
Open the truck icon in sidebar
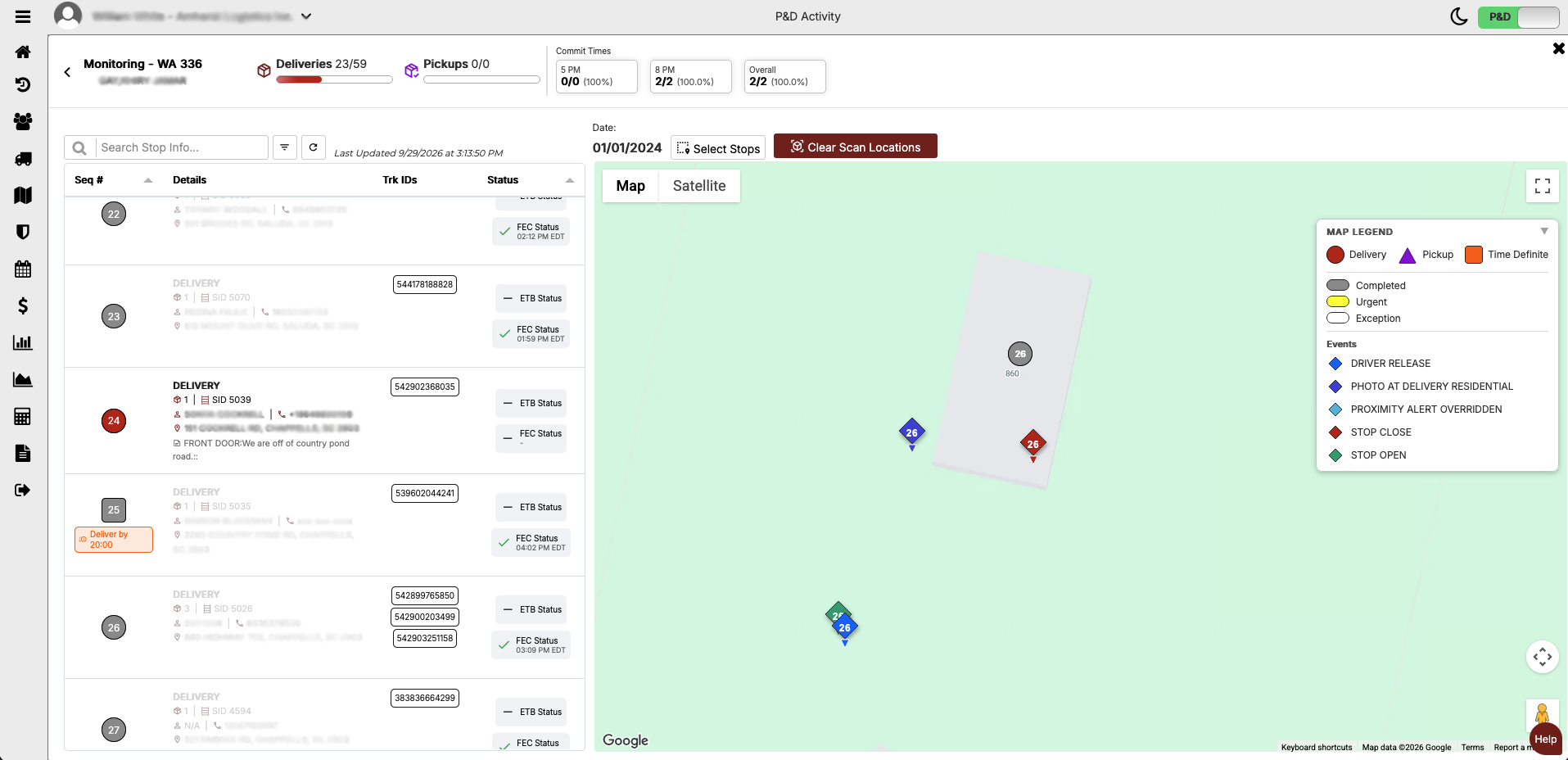click(23, 159)
